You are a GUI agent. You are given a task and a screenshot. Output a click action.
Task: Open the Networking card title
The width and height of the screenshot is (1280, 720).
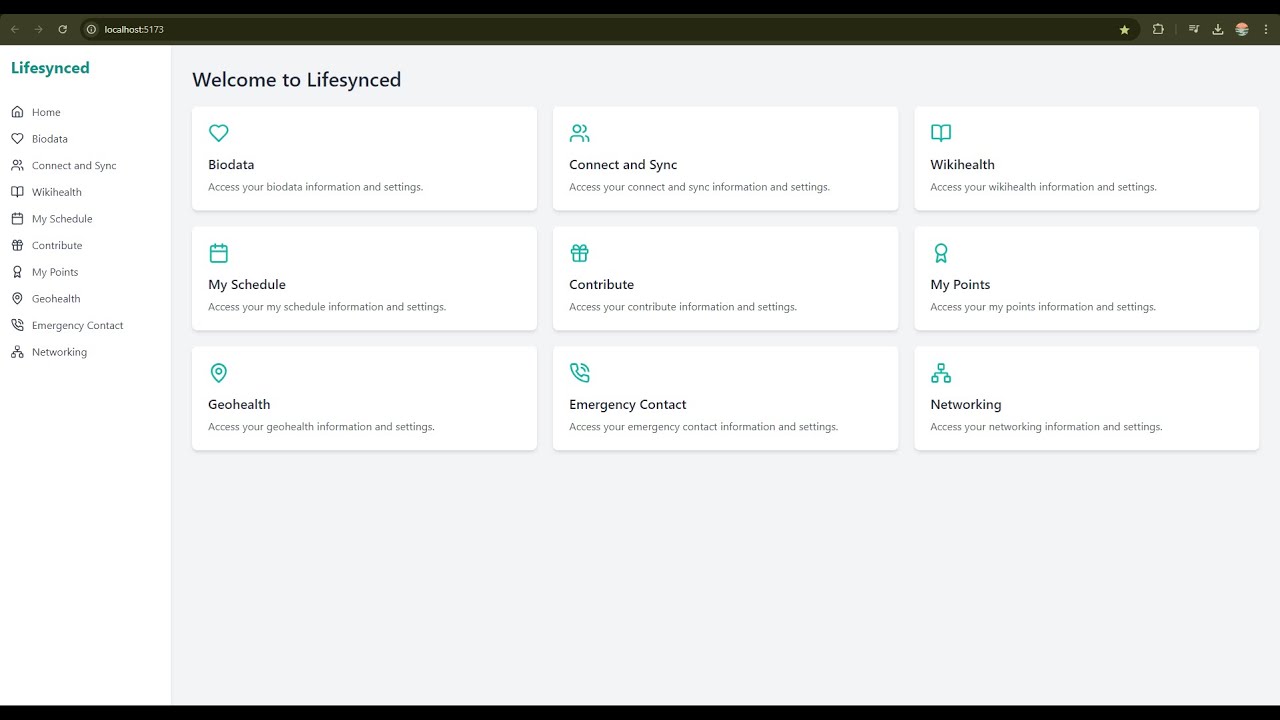965,404
